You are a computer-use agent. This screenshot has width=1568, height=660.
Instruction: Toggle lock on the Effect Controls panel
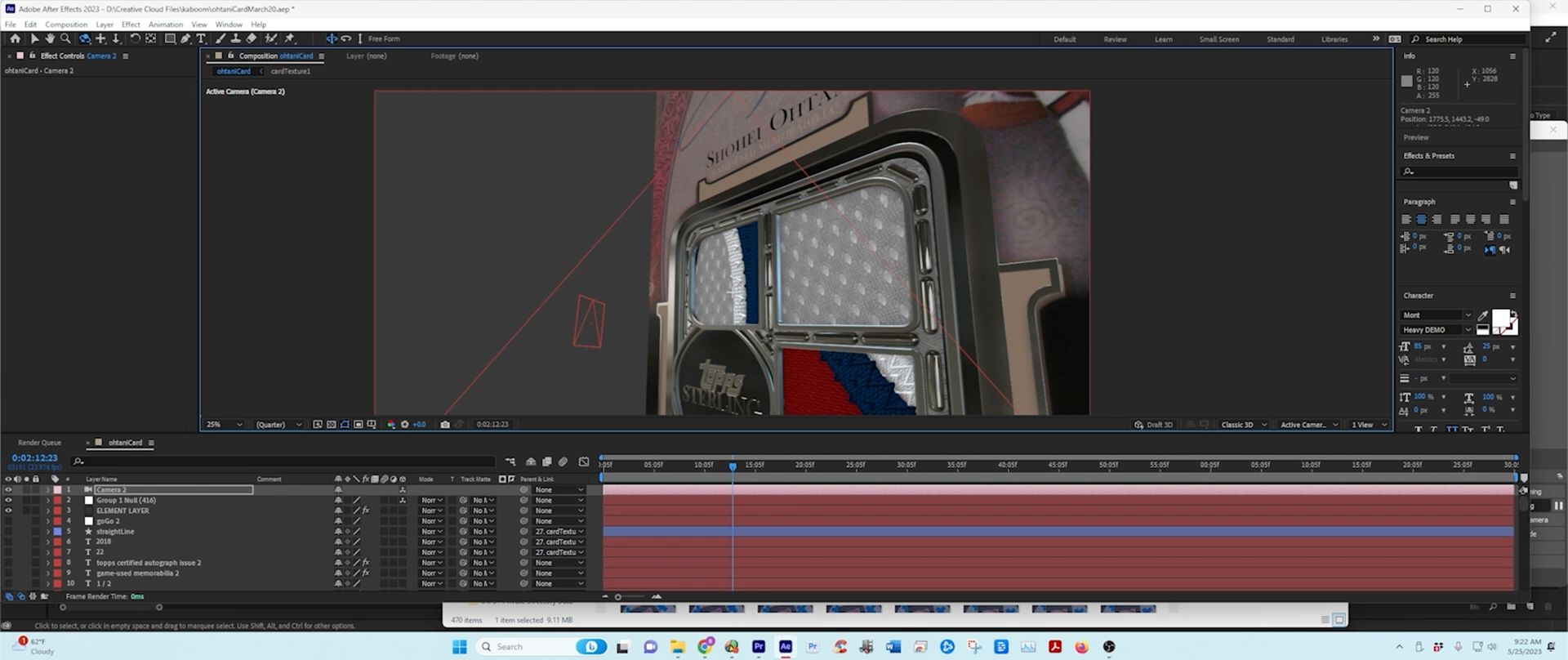pos(32,56)
